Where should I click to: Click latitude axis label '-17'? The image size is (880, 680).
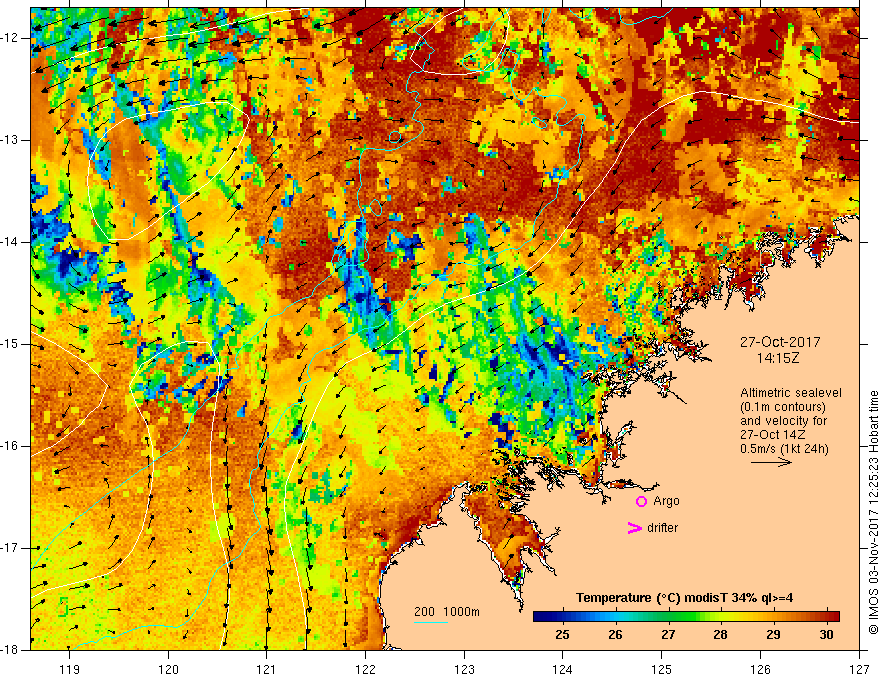coord(10,548)
